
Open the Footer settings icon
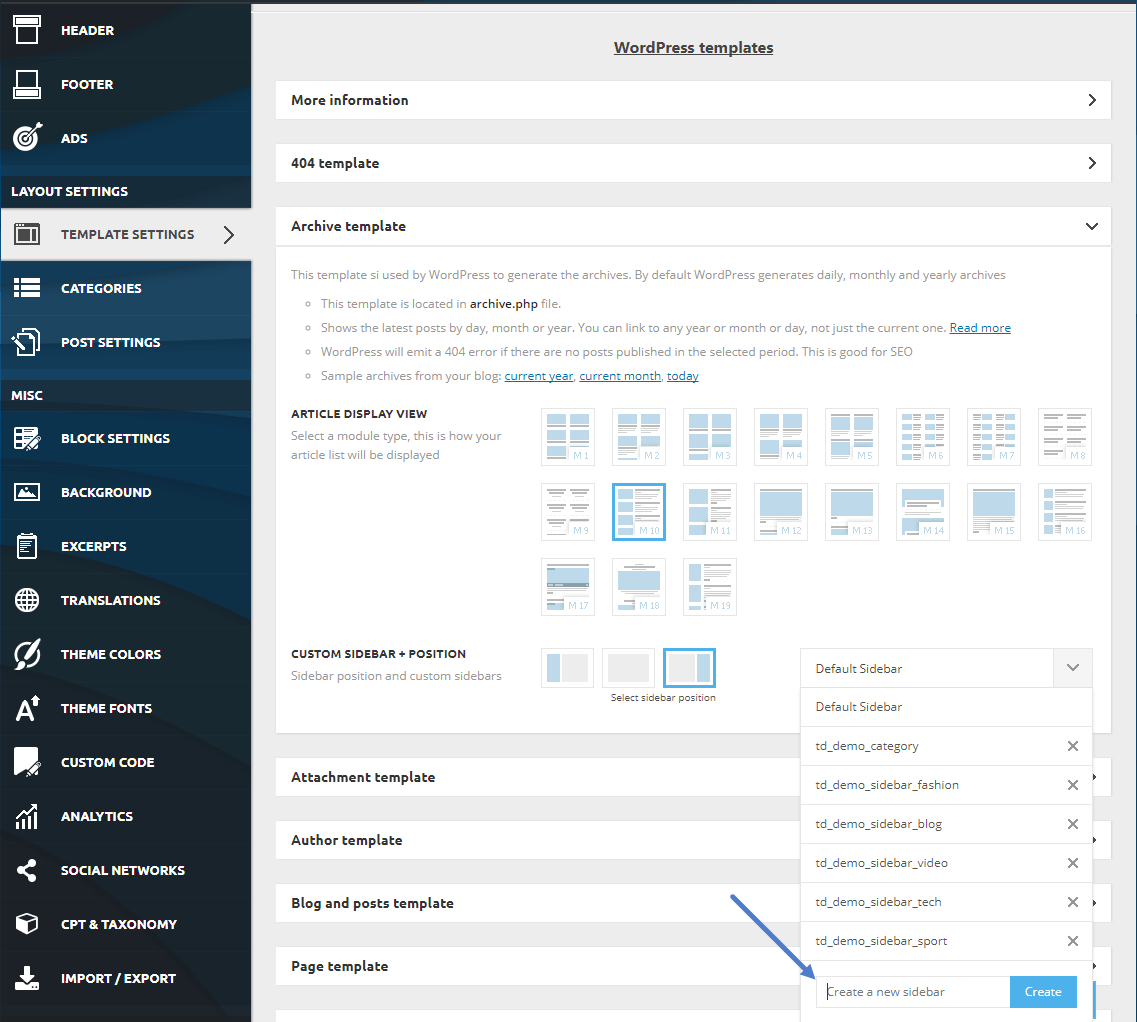pos(27,84)
